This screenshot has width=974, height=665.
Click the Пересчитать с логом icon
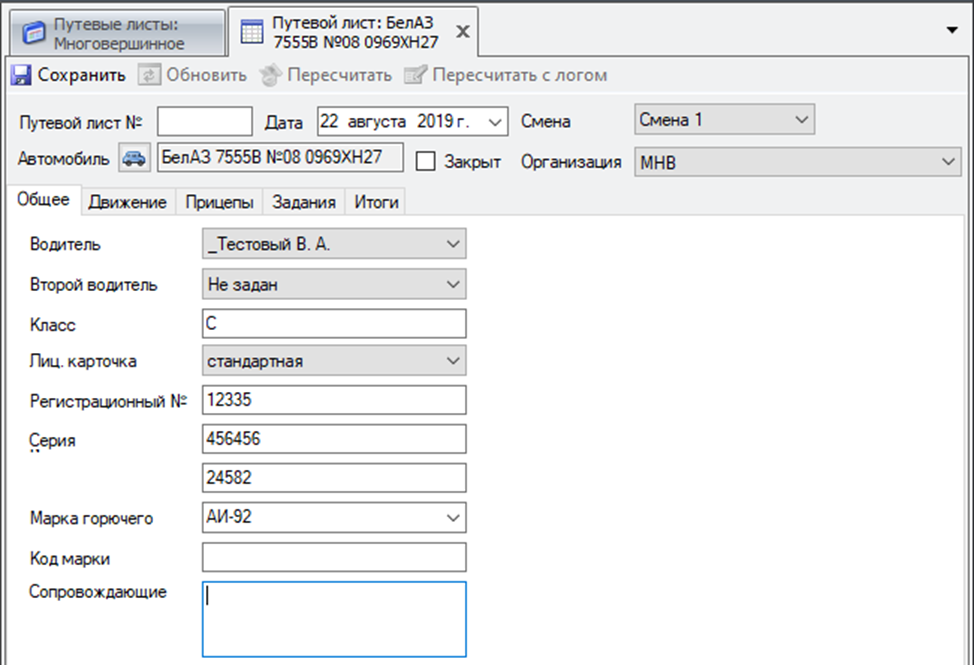pos(416,75)
